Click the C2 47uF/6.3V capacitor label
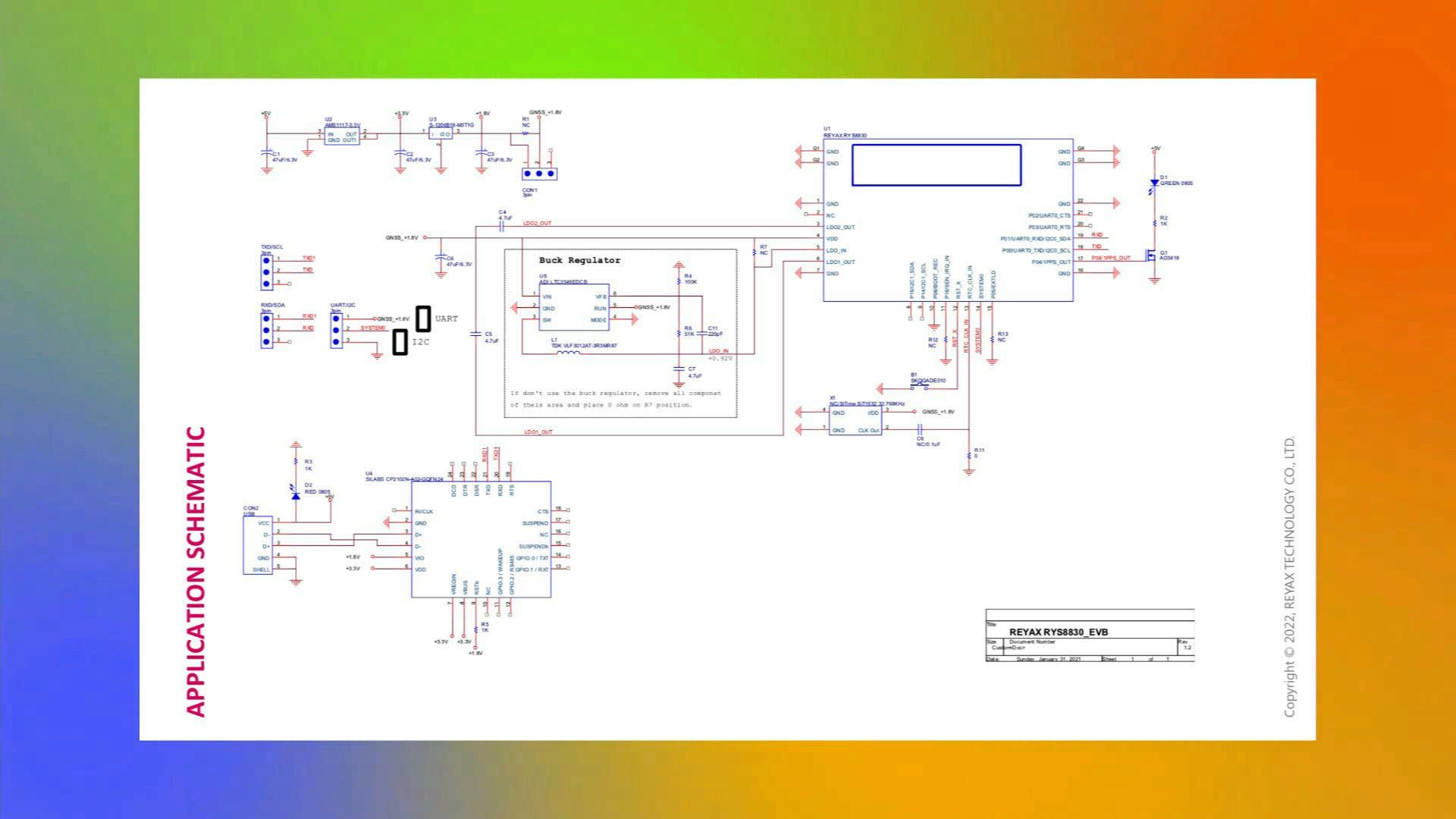 [x=419, y=157]
